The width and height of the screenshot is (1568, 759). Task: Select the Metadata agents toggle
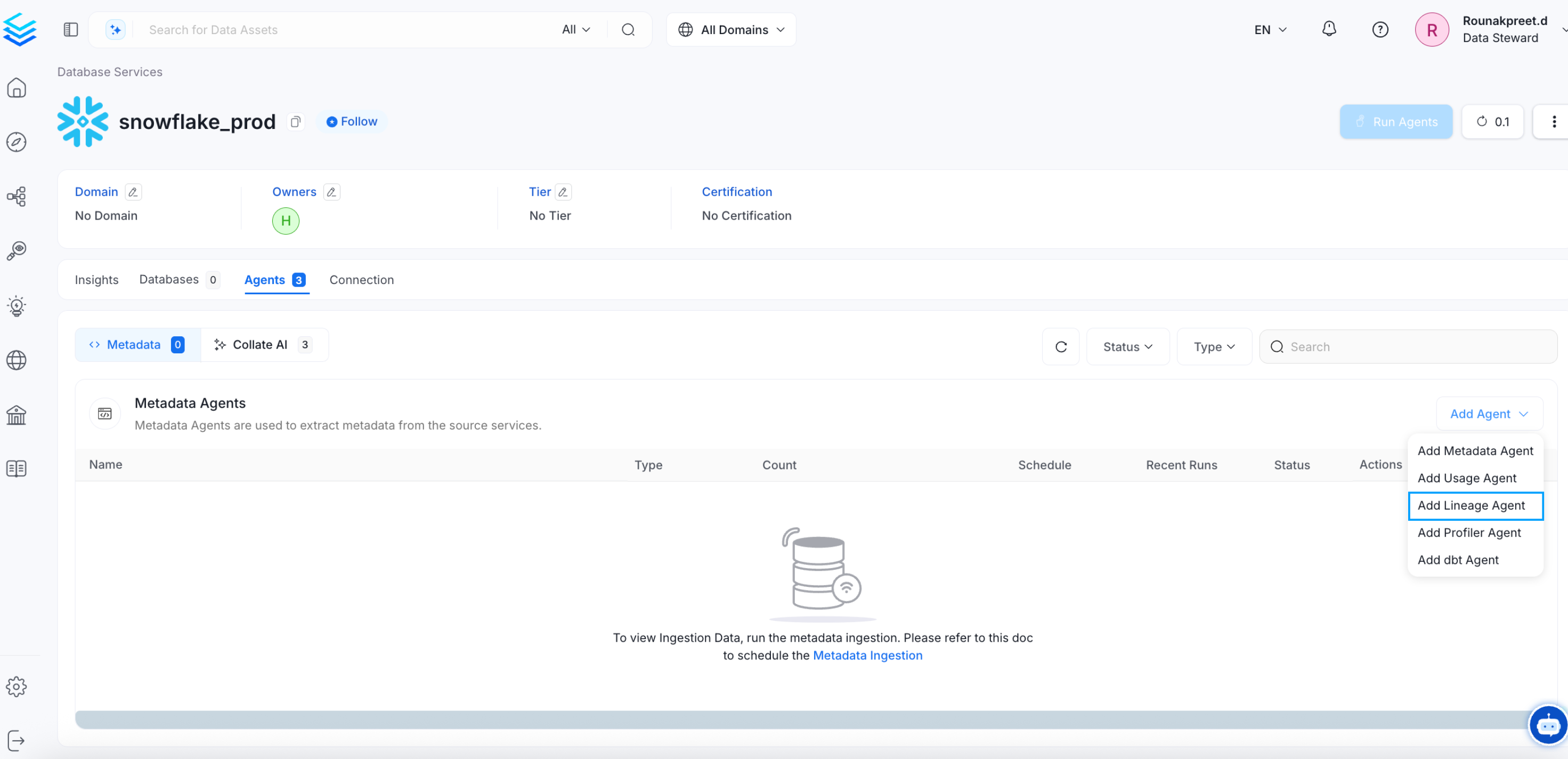[137, 345]
